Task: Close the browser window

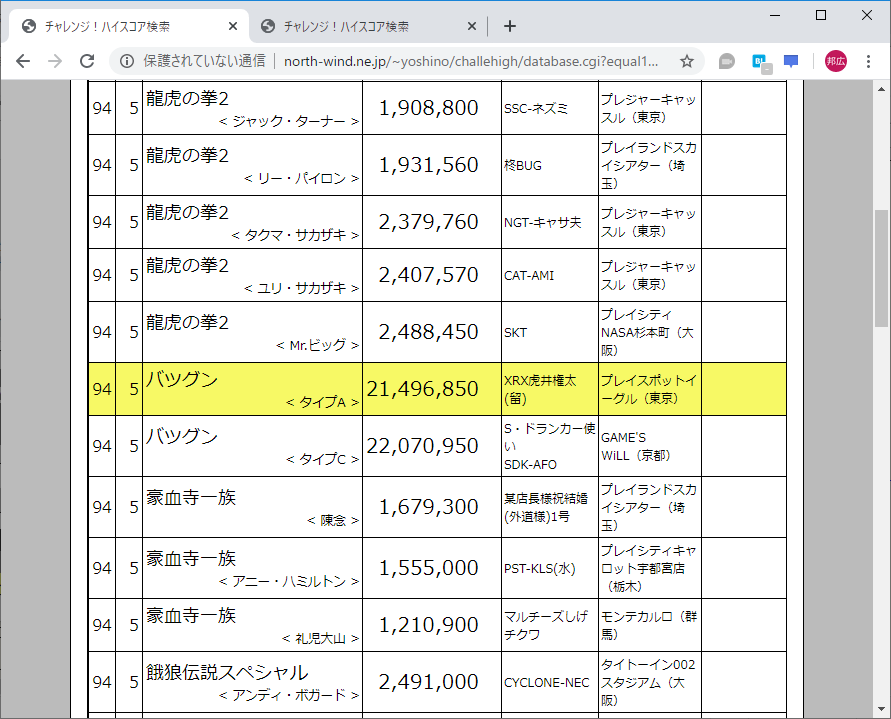Action: [867, 15]
